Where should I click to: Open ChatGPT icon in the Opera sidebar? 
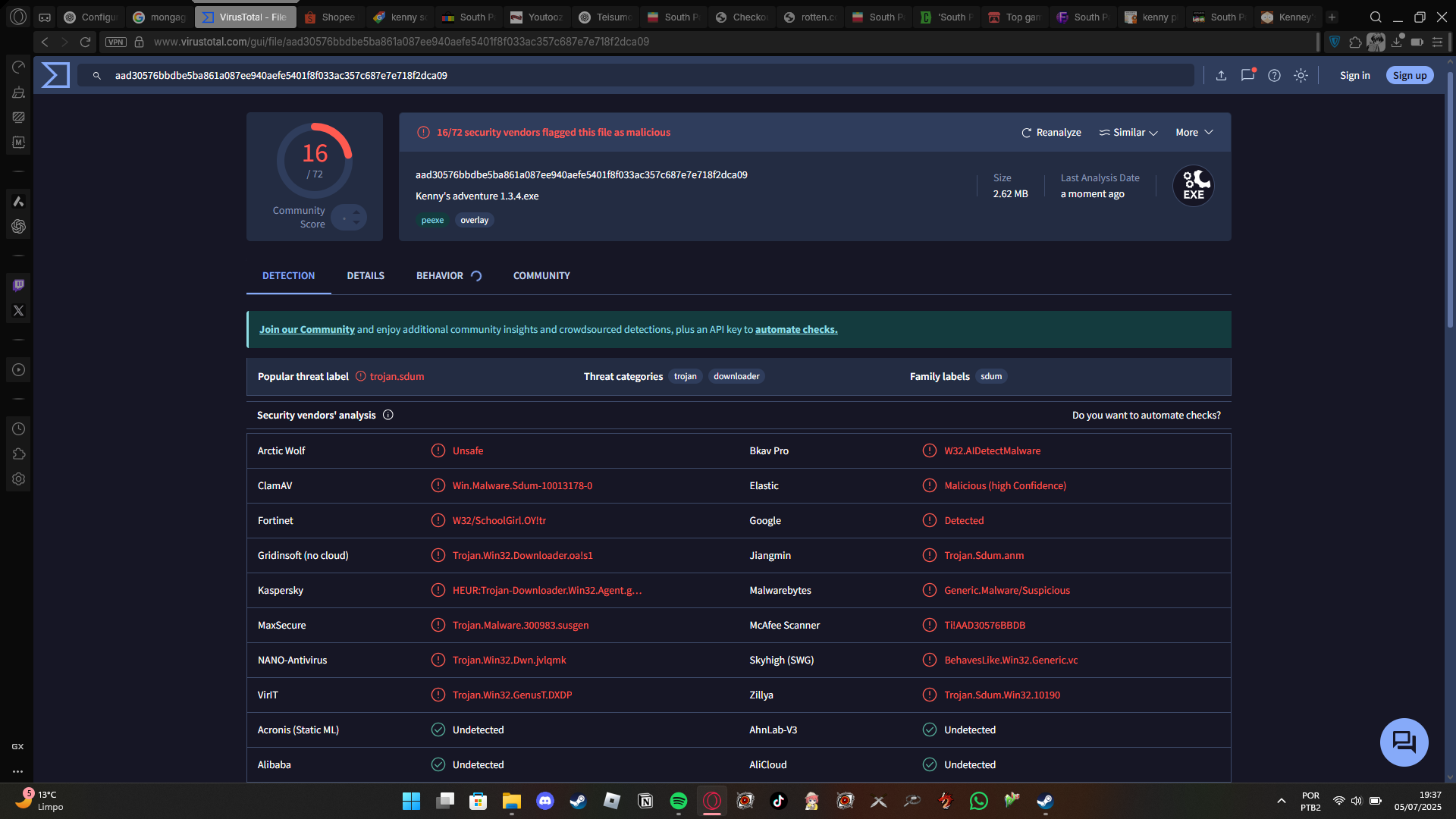click(x=18, y=227)
